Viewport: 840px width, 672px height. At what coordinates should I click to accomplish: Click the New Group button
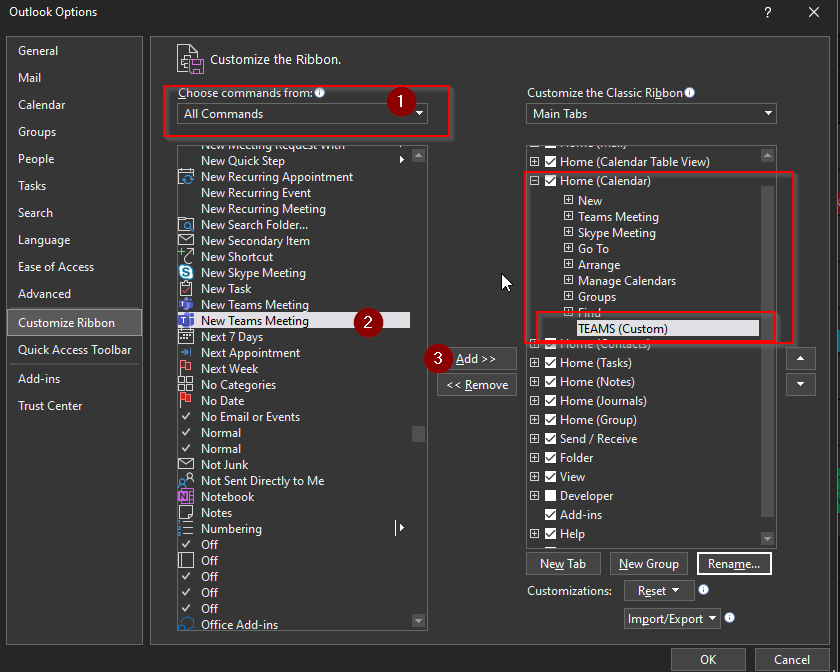[x=649, y=564]
